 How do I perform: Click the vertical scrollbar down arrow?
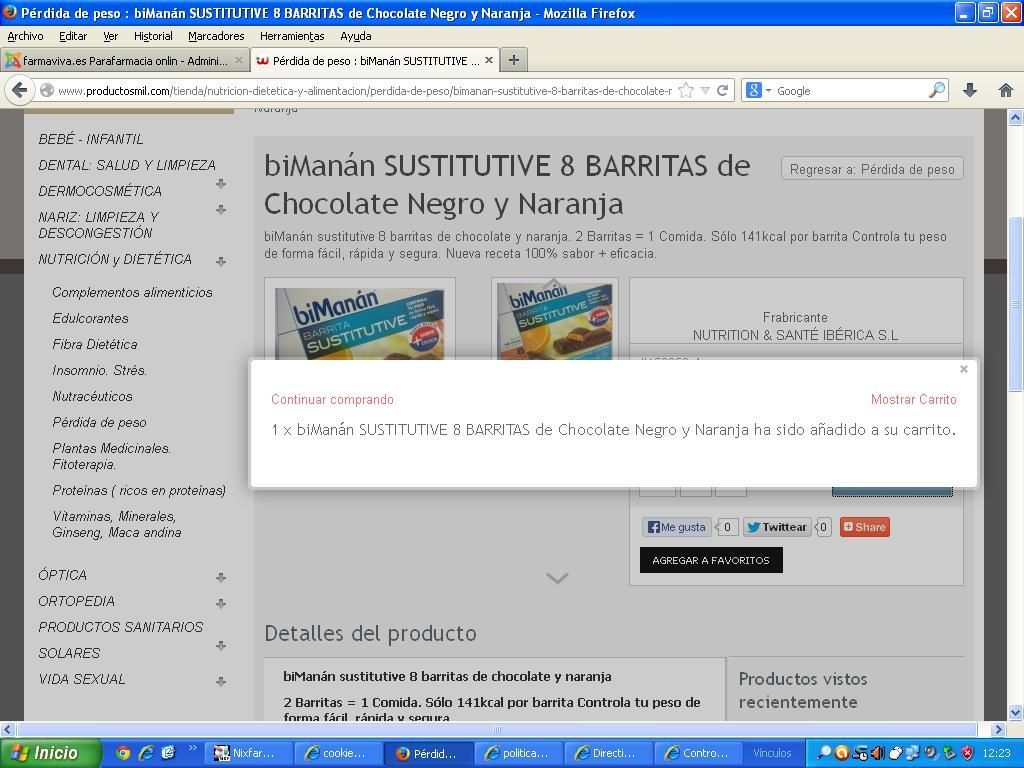[x=1016, y=712]
